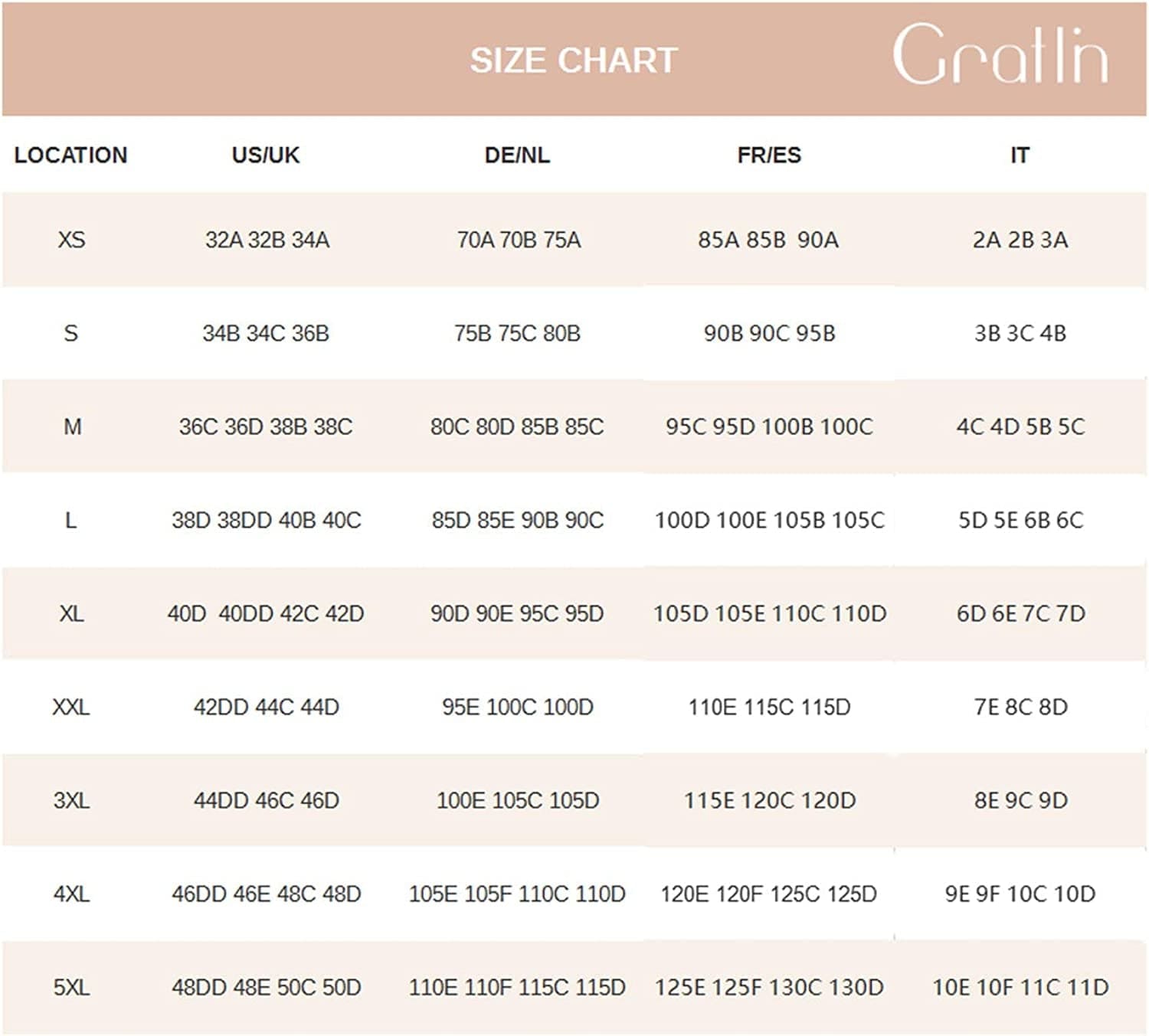
Task: Click the XL size row label
Action: [71, 613]
